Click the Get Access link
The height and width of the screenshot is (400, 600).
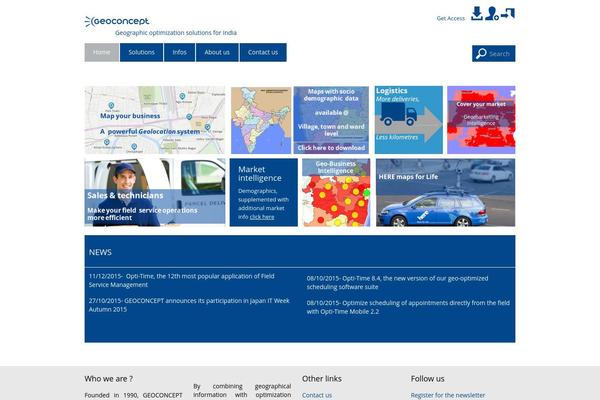click(450, 18)
